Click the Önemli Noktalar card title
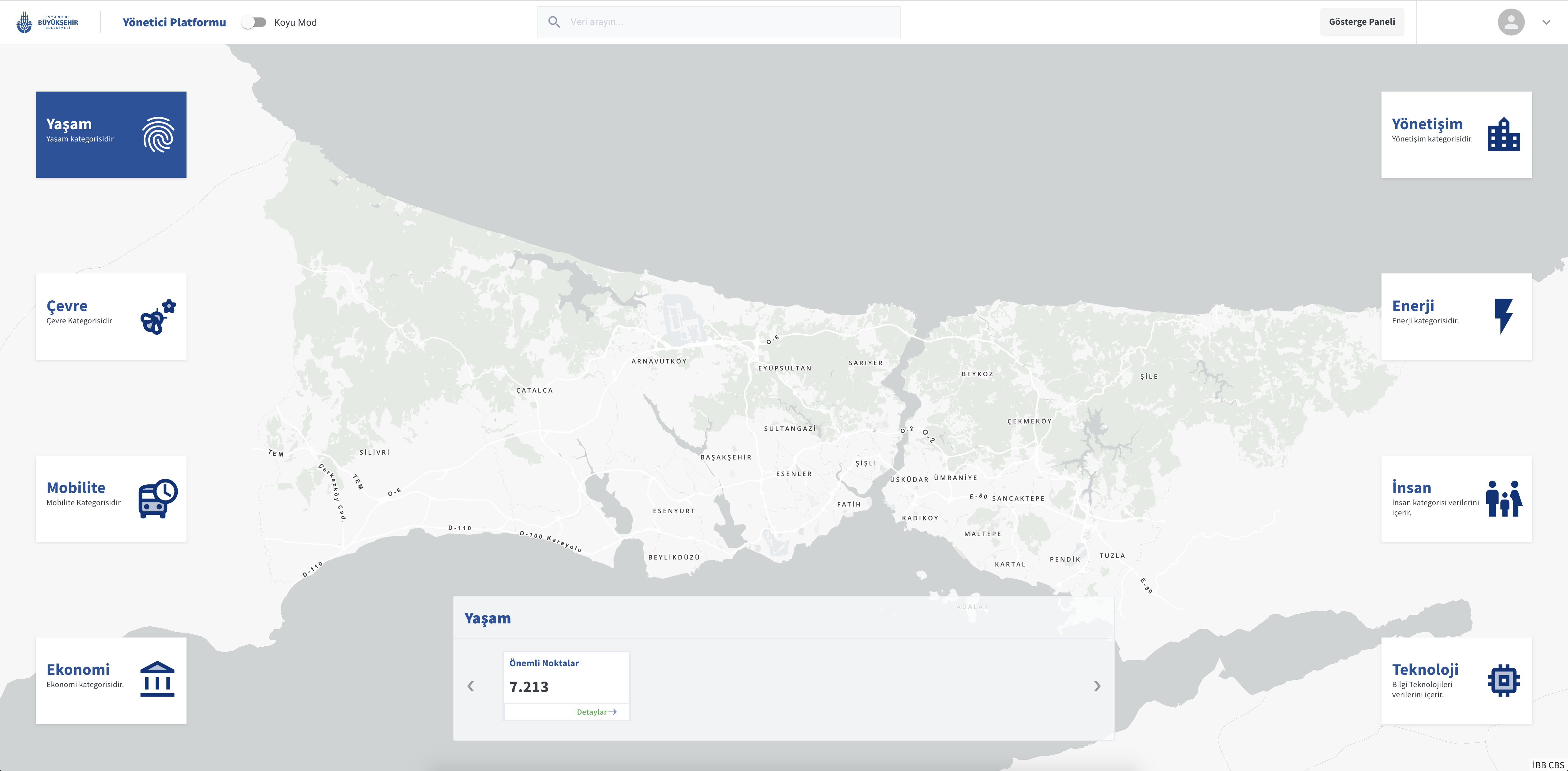The image size is (1568, 771). (544, 663)
